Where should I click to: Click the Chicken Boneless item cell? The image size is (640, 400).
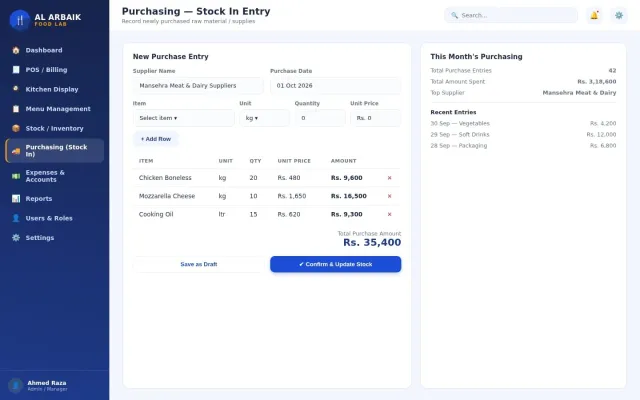165,178
